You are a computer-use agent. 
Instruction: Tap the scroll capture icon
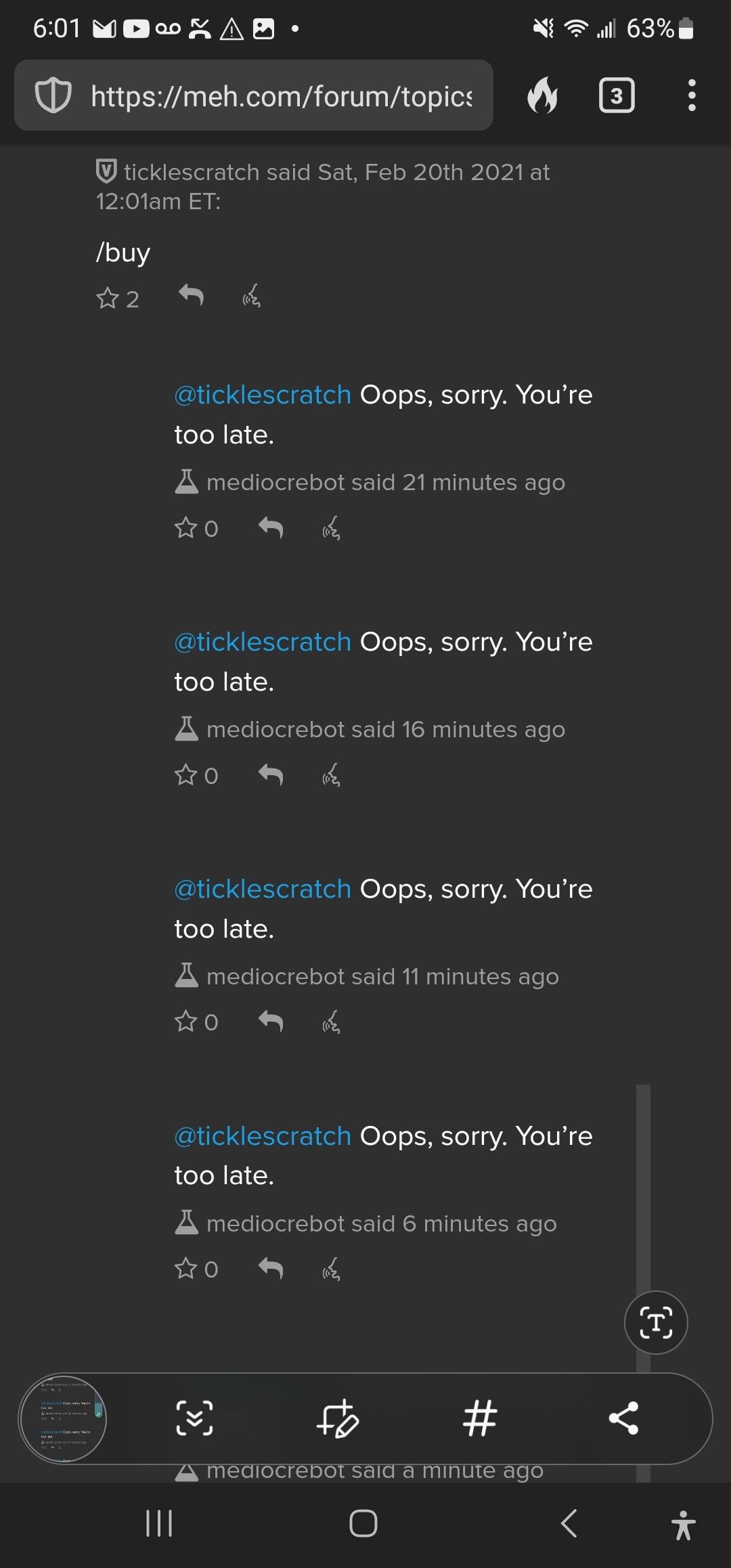point(194,1418)
